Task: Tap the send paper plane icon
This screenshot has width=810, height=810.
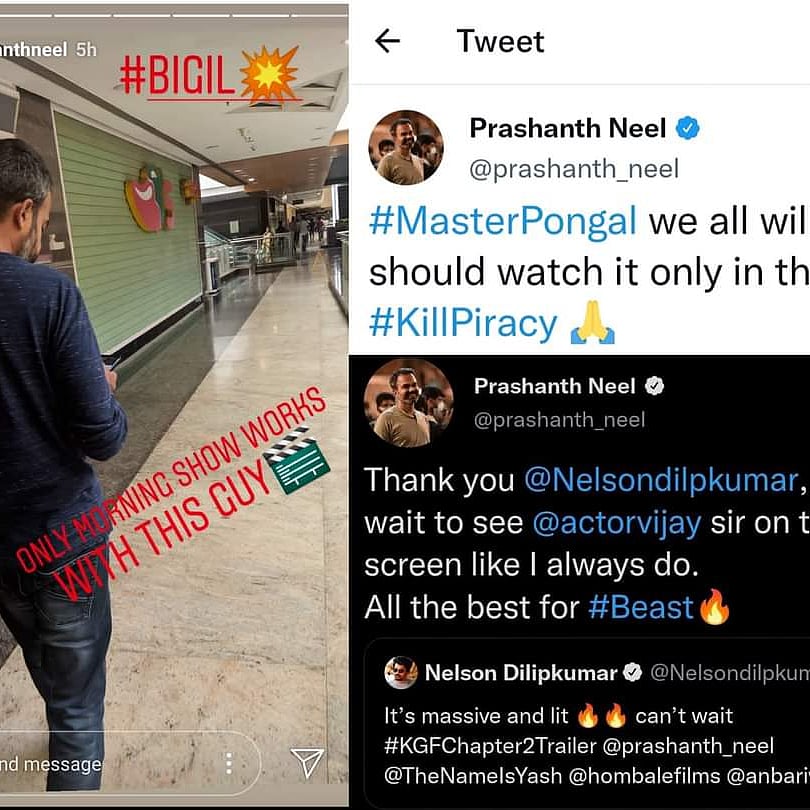Action: pyautogui.click(x=307, y=762)
